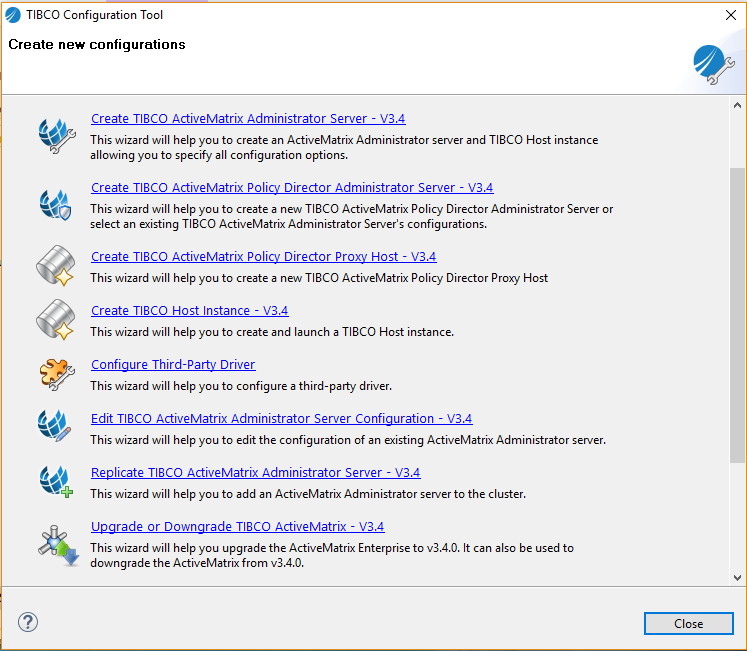747x651 pixels.
Task: Click the scrollbar up arrow
Action: [x=737, y=105]
